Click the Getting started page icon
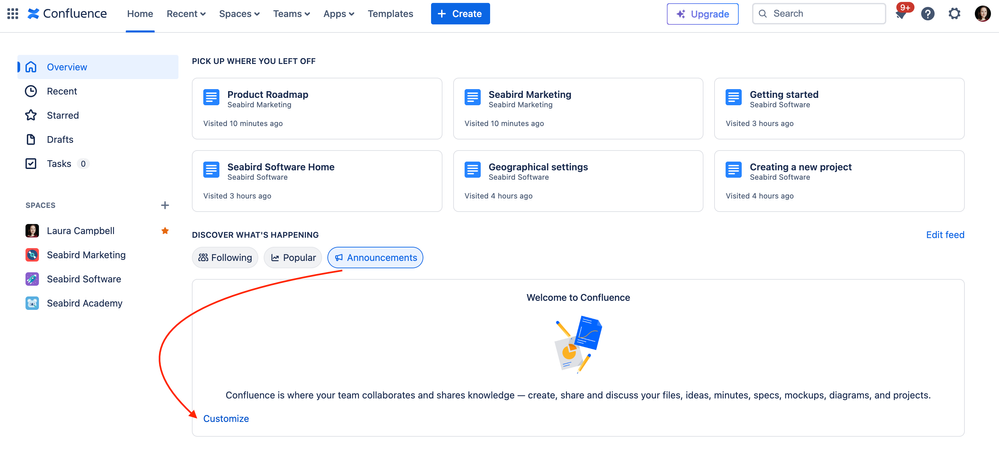Image resolution: width=999 pixels, height=452 pixels. [x=733, y=98]
